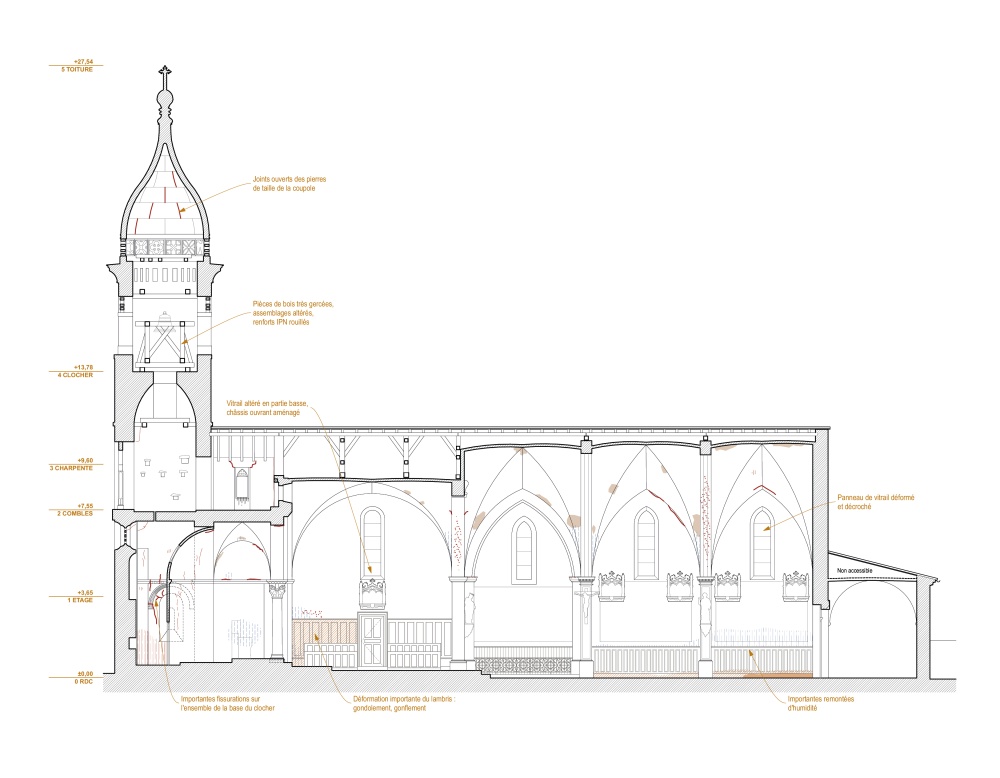Click the "3 CHARPENTE" level label

tap(71, 468)
